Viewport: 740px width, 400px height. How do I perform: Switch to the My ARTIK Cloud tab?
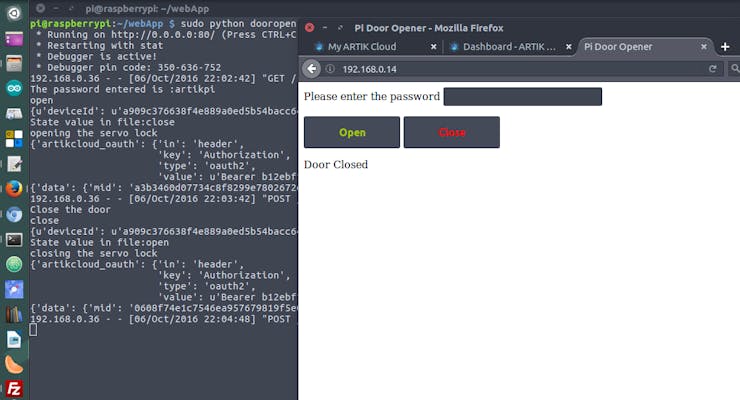(x=362, y=47)
